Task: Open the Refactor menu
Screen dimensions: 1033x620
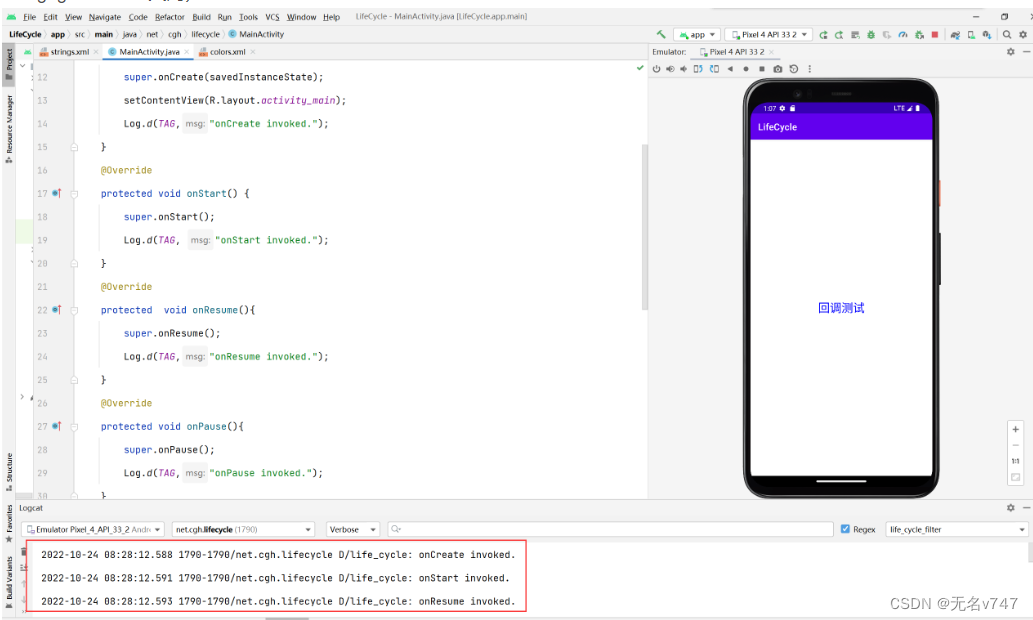Action: 170,16
